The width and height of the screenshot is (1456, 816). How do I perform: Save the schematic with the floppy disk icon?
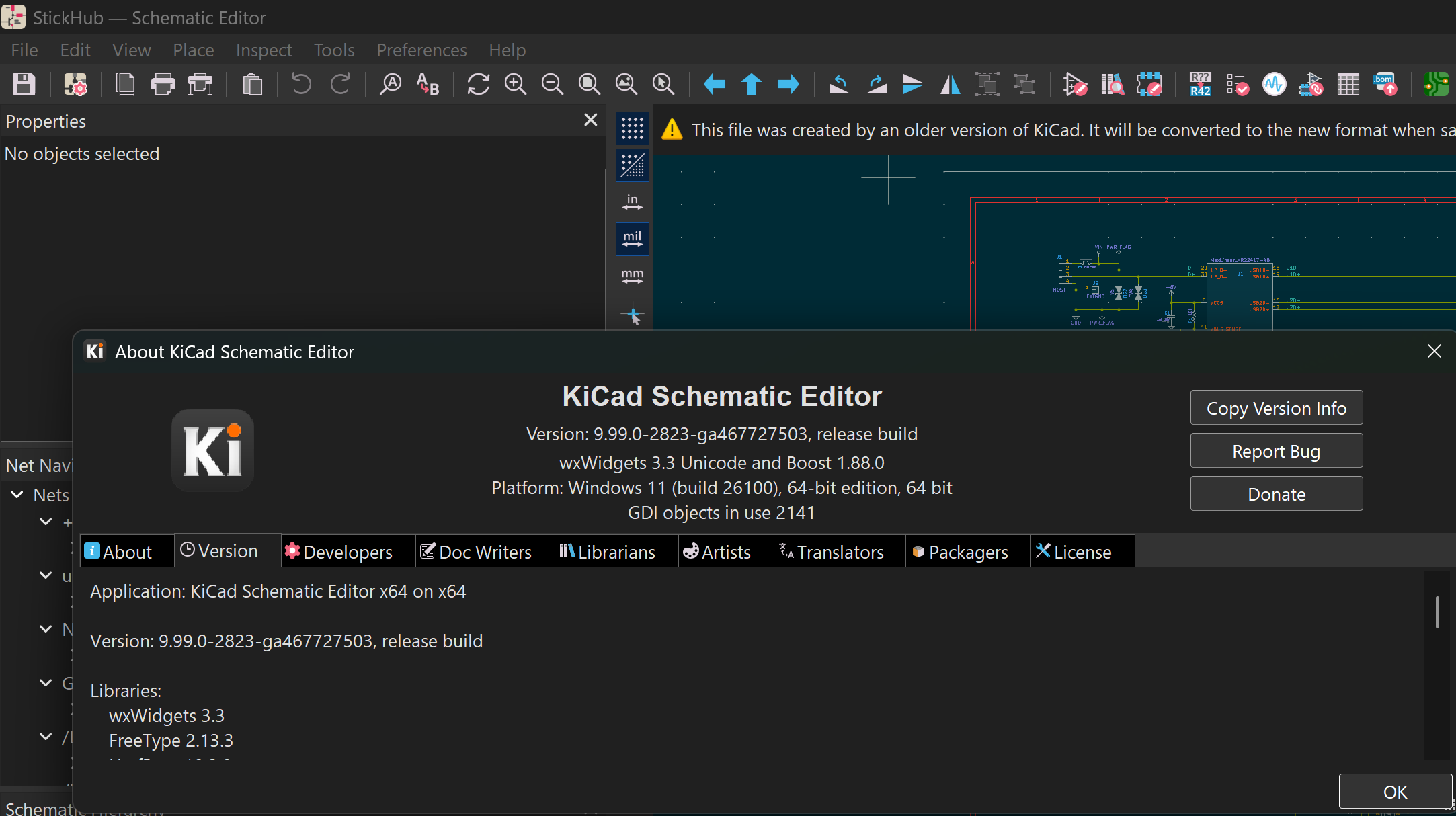pos(24,85)
